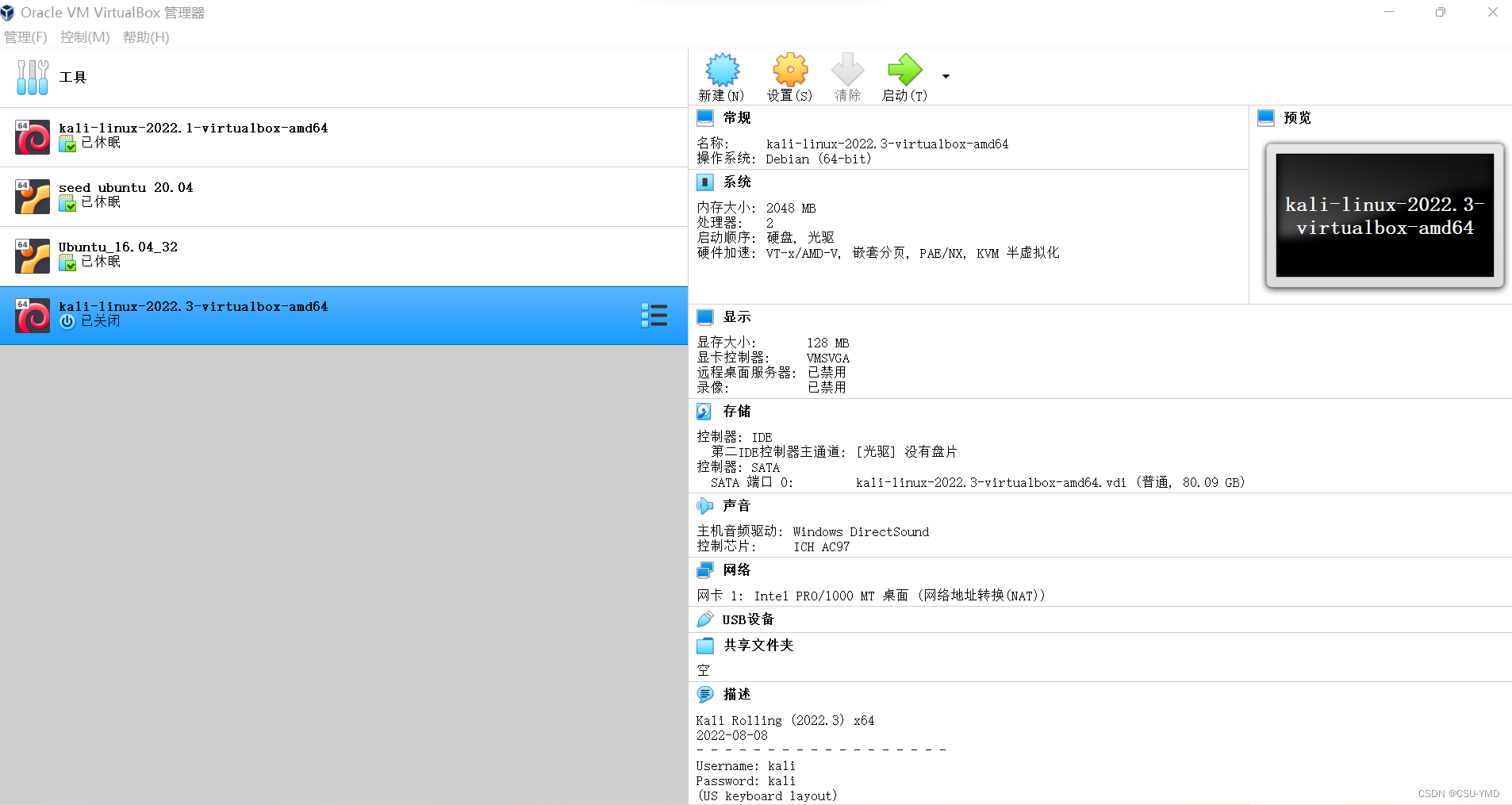Image resolution: width=1512 pixels, height=805 pixels.
Task: Open USB设备 section header link
Action: click(x=748, y=619)
